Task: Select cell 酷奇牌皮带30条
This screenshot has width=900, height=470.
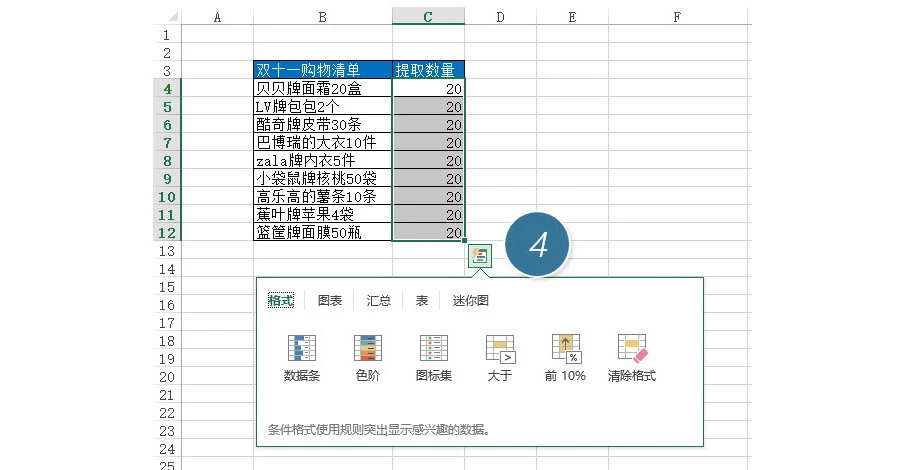Action: click(x=323, y=124)
